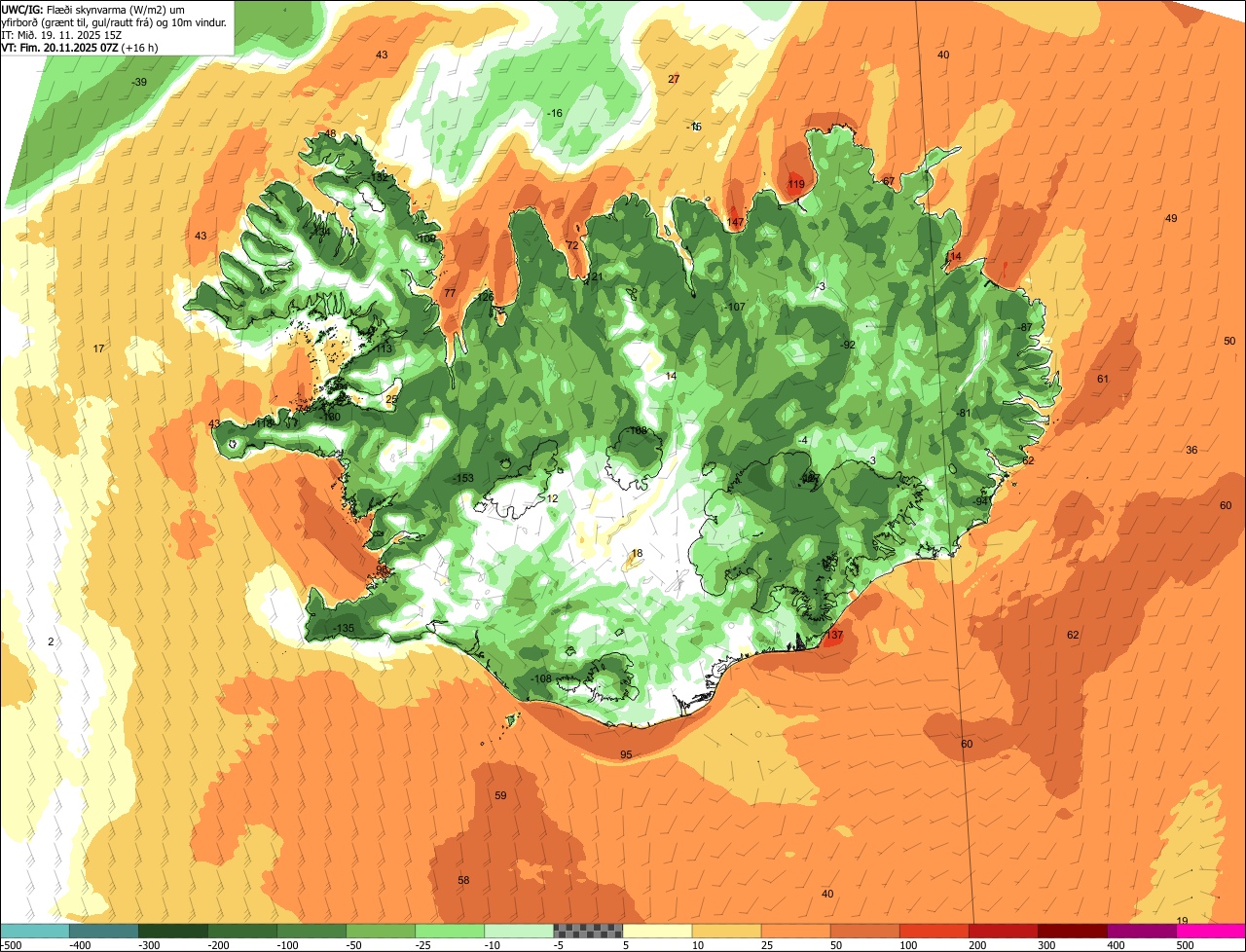Click the '132' flux value on the map
1246x952 pixels.
tap(380, 177)
